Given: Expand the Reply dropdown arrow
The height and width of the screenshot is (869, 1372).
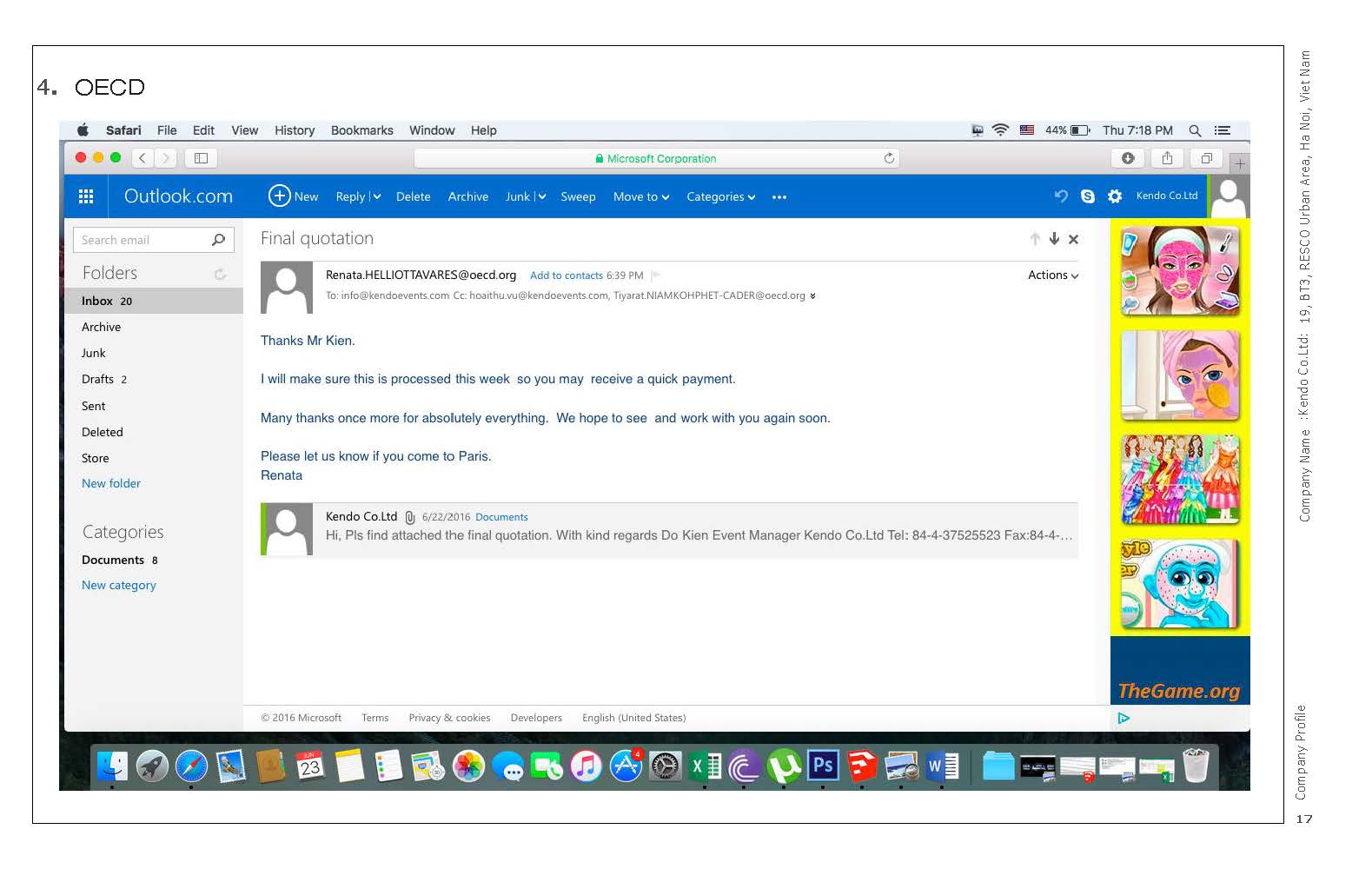Looking at the screenshot, I should (377, 196).
